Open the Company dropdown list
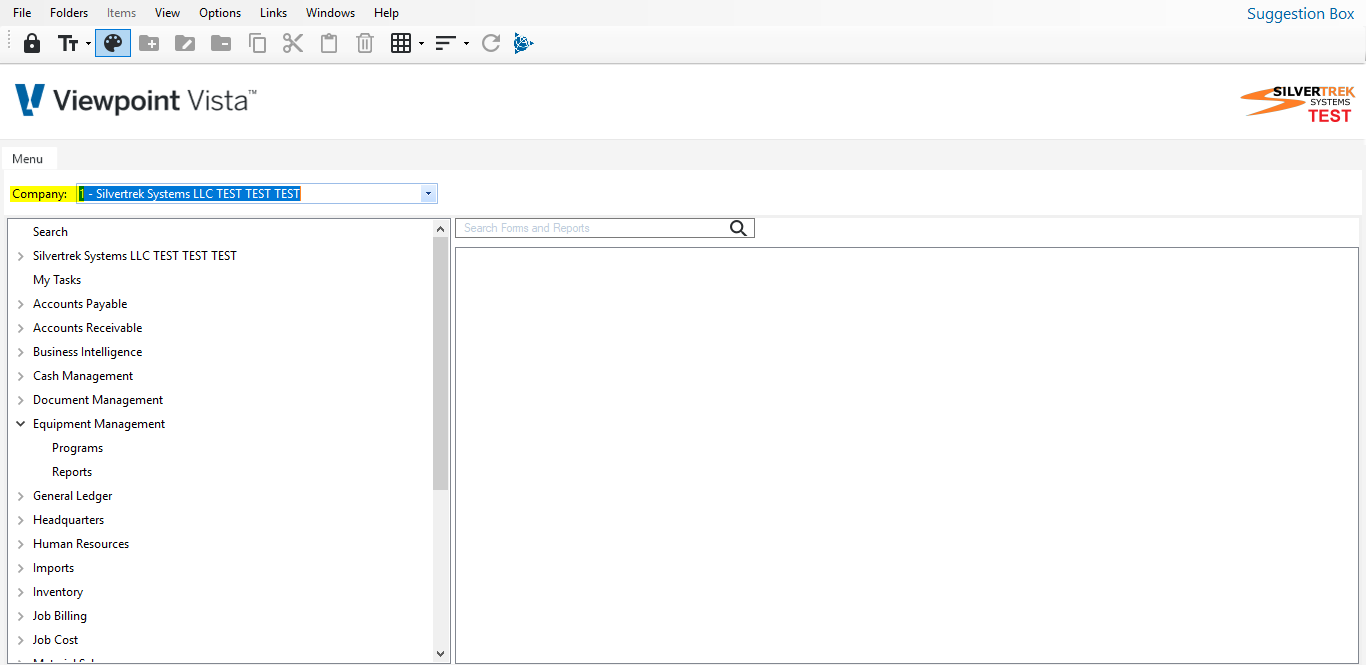 428,194
